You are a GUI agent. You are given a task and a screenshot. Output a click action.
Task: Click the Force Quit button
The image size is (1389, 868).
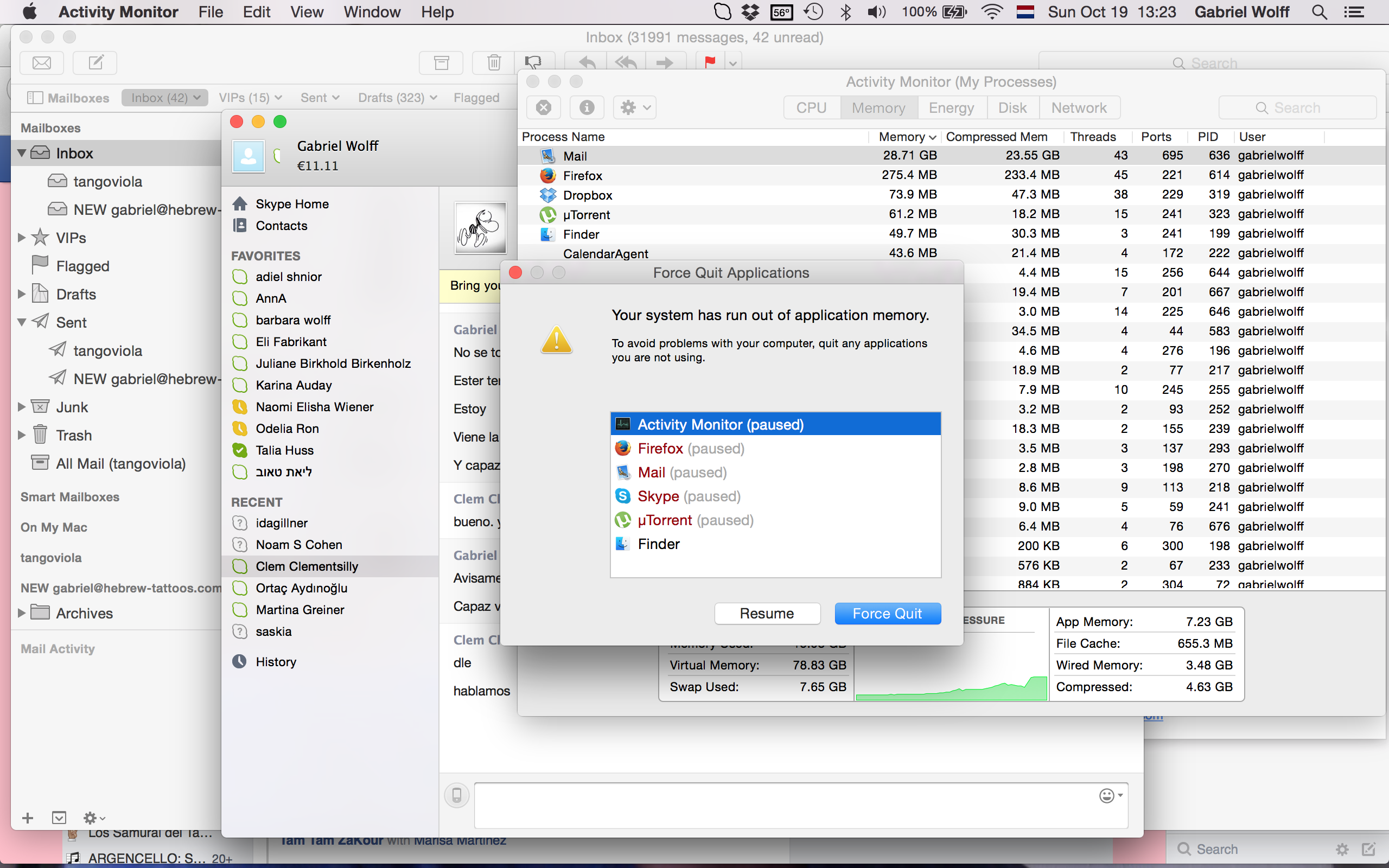[887, 613]
